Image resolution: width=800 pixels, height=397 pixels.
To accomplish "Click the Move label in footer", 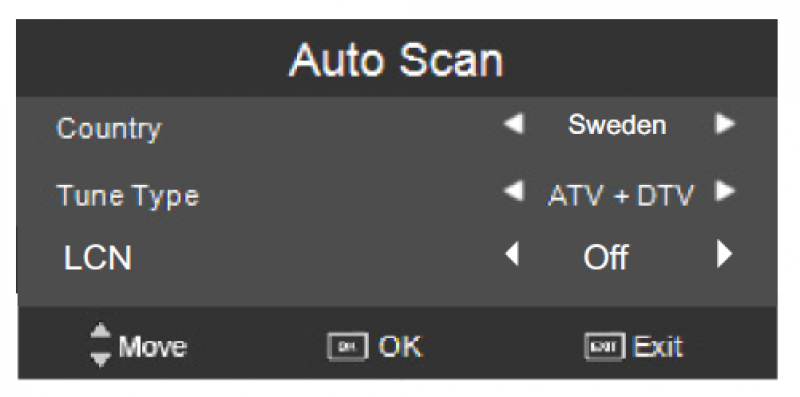I will [x=153, y=347].
